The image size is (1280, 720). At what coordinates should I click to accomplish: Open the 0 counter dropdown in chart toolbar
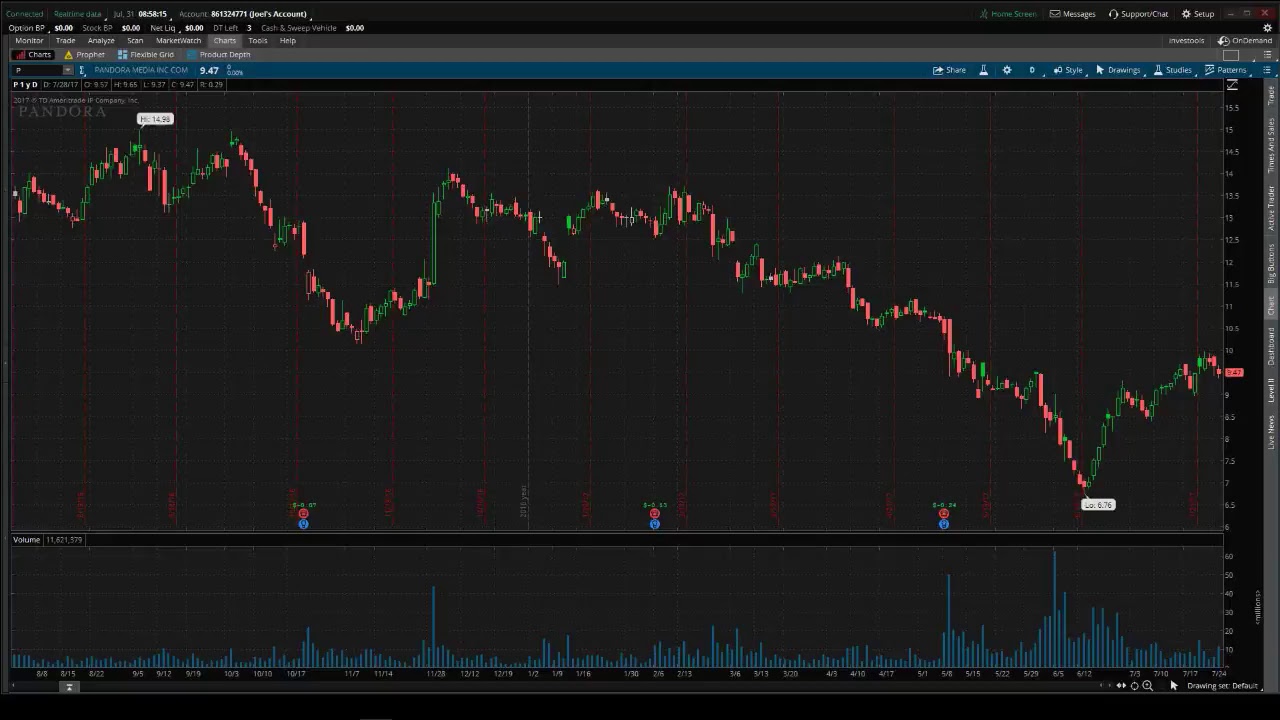coord(1032,70)
